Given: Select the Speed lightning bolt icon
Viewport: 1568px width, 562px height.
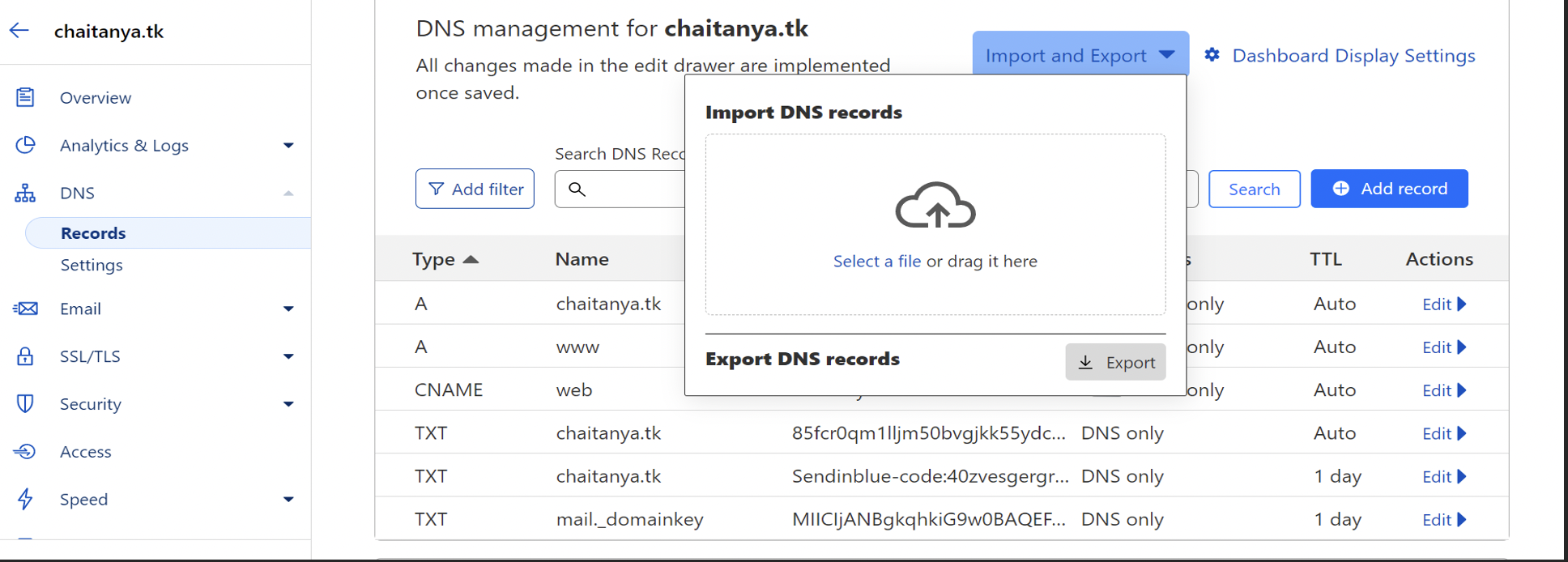Looking at the screenshot, I should click(x=25, y=499).
